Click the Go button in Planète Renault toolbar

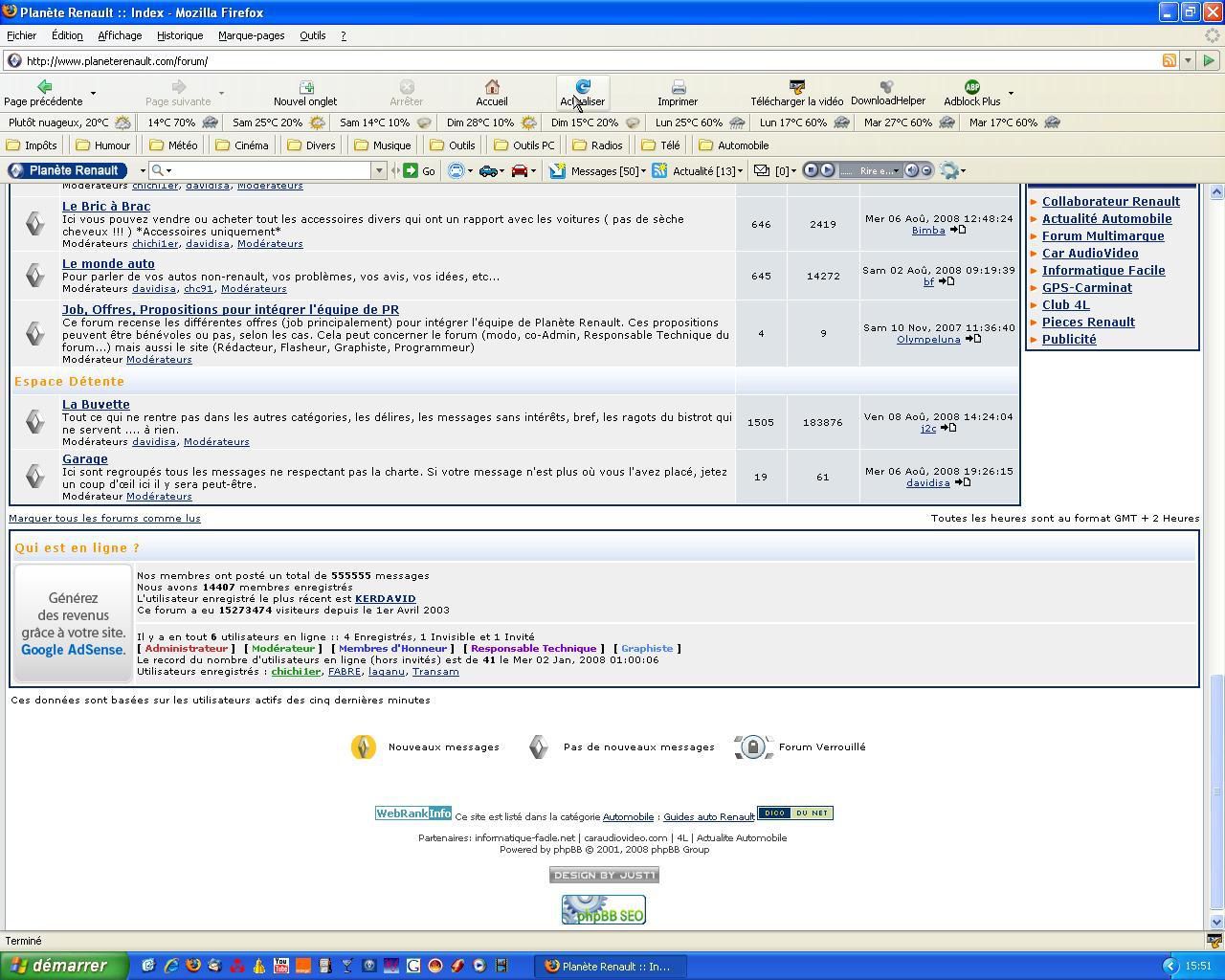point(418,170)
